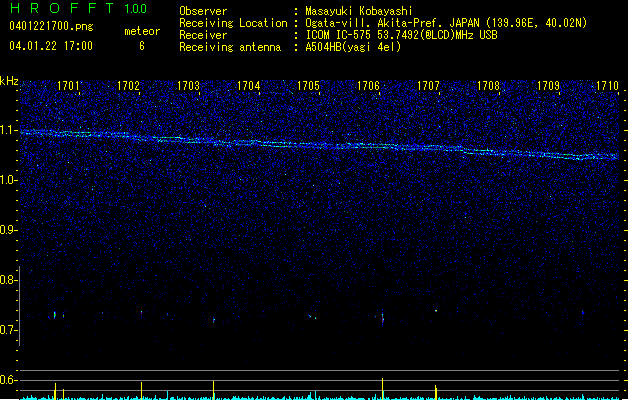Click the meteor count value 6
Screen dimensions: 629x400
tap(141, 46)
